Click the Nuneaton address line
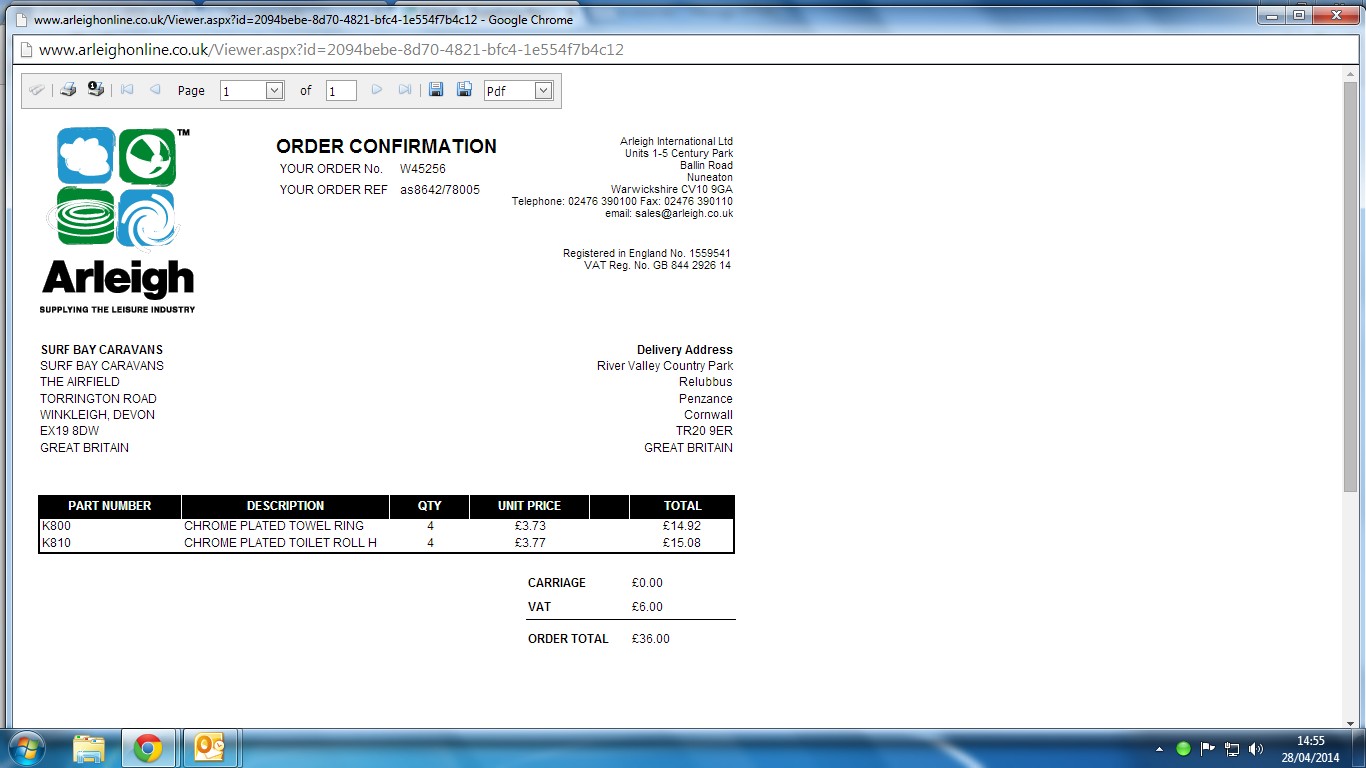Image resolution: width=1366 pixels, height=768 pixels. coord(710,178)
